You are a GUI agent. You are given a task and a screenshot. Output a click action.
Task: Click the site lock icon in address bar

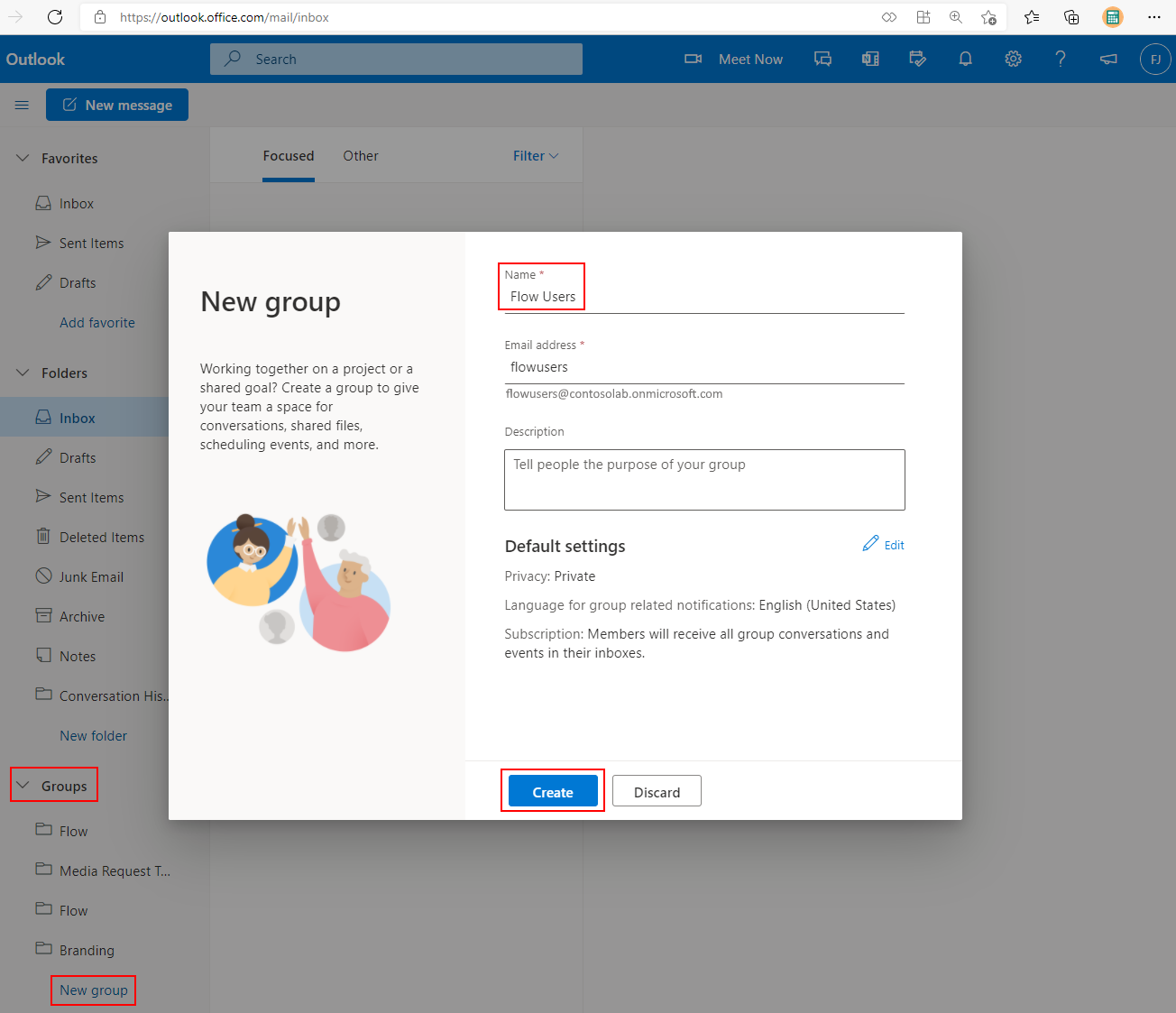tap(100, 17)
